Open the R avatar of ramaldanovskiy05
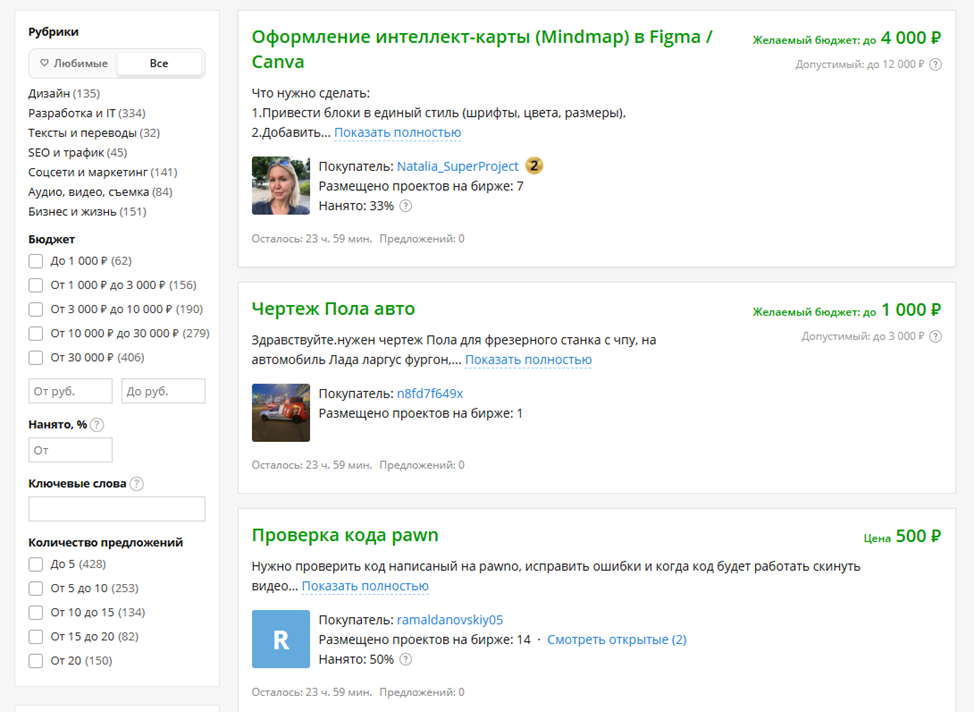 coord(281,639)
